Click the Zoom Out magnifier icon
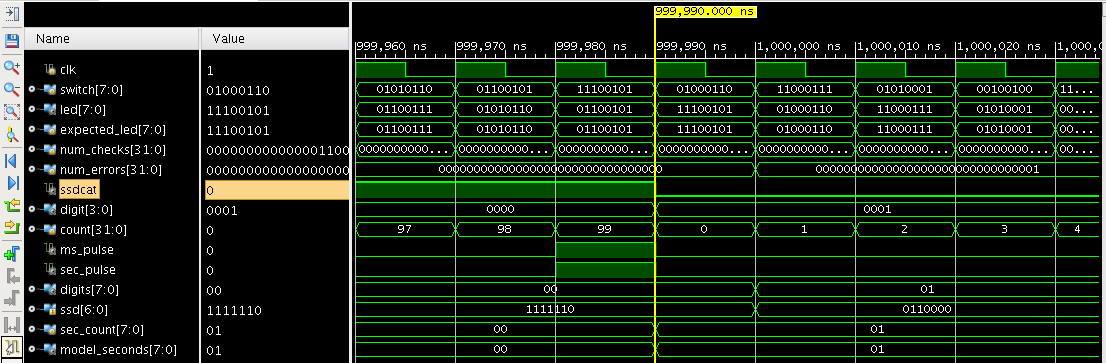This screenshot has width=1106, height=363. click(11, 89)
